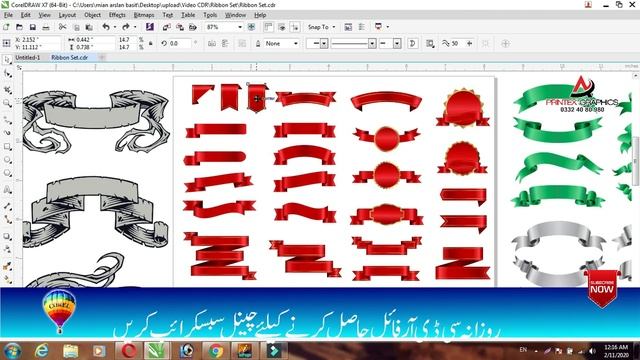640x360 pixels.
Task: Click the Publish to PDF icon
Action: point(193,27)
